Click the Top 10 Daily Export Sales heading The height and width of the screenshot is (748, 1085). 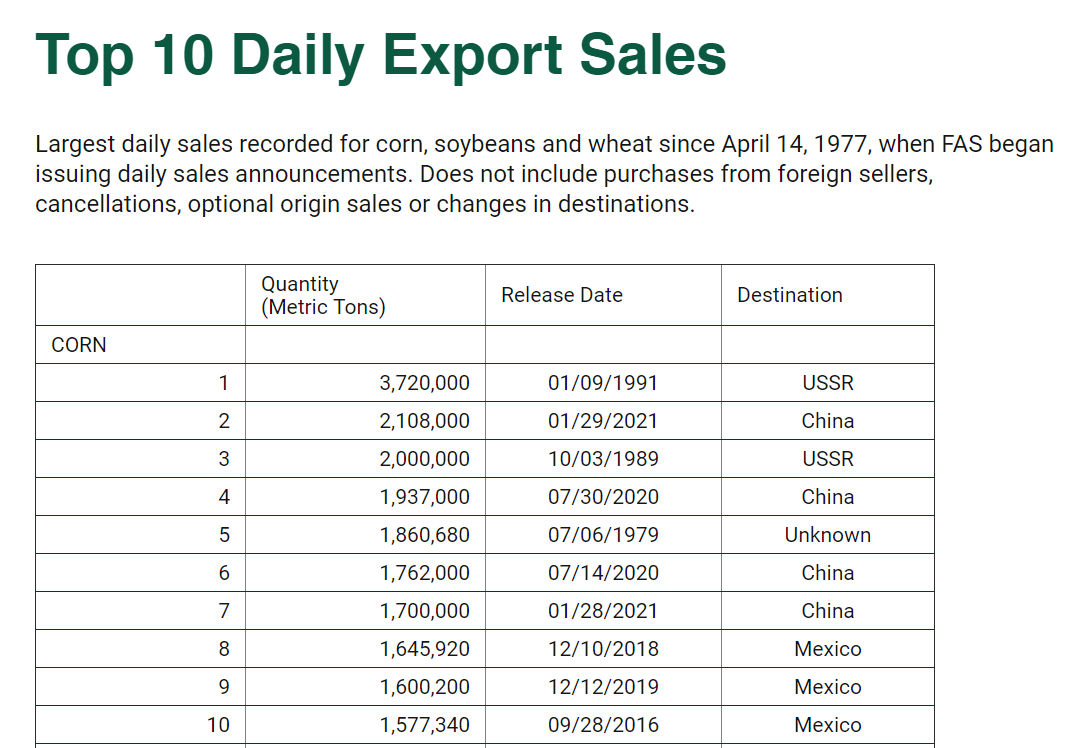coord(381,54)
